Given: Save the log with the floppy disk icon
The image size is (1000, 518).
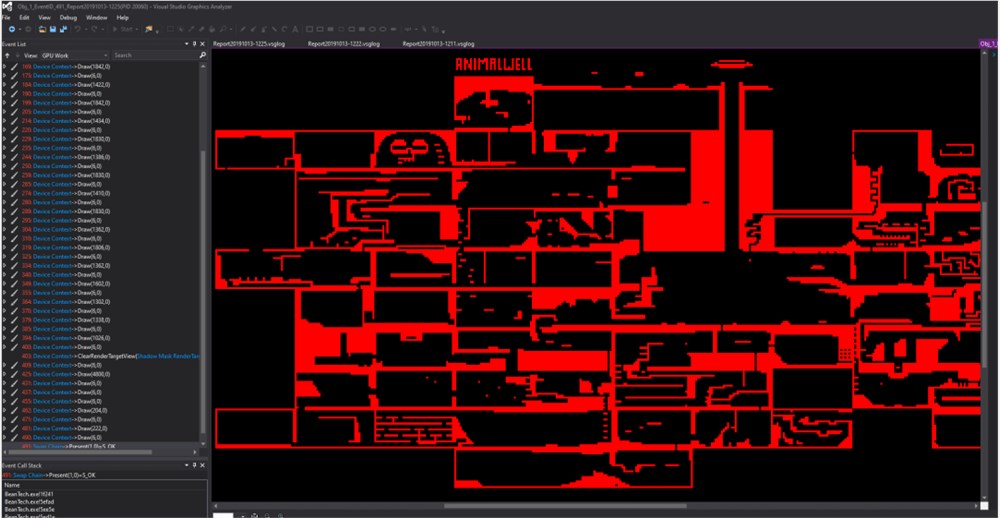Looking at the screenshot, I should 53,29.
